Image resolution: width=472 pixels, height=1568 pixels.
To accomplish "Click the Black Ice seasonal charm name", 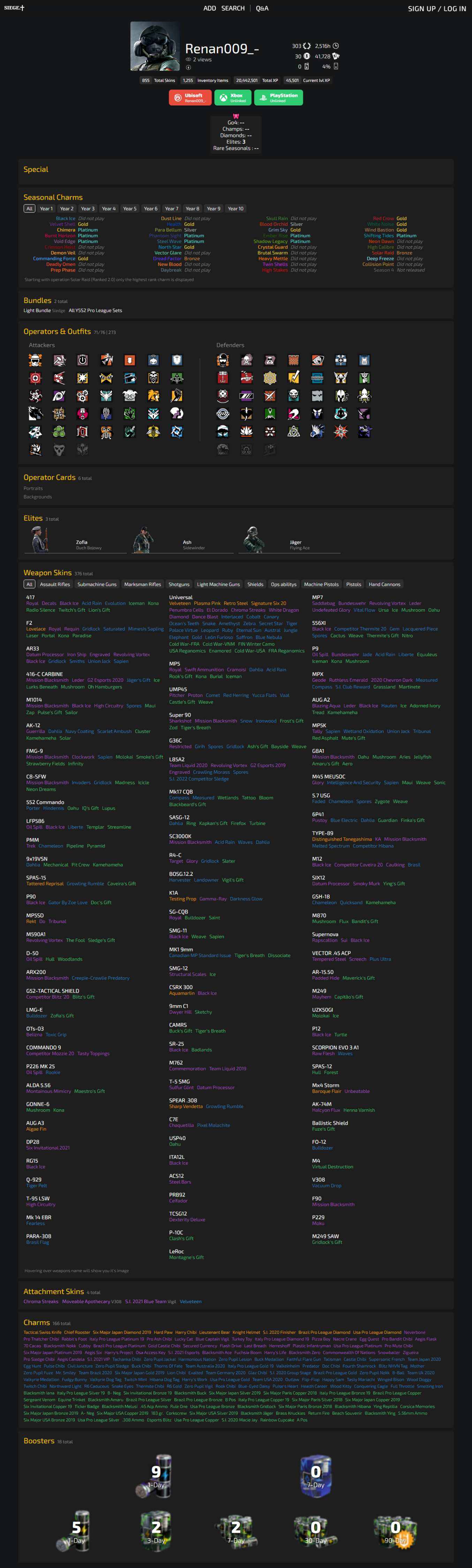I will pos(66,219).
